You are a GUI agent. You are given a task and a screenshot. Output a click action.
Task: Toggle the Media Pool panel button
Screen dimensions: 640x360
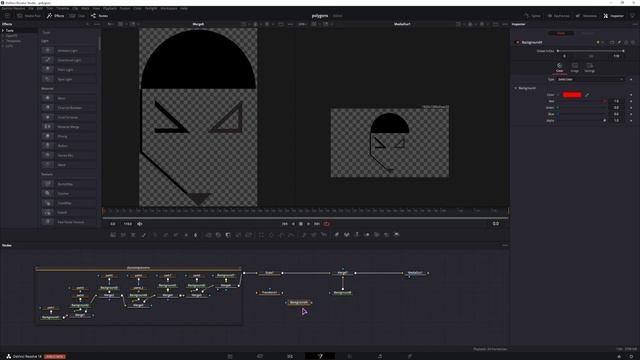click(x=29, y=16)
